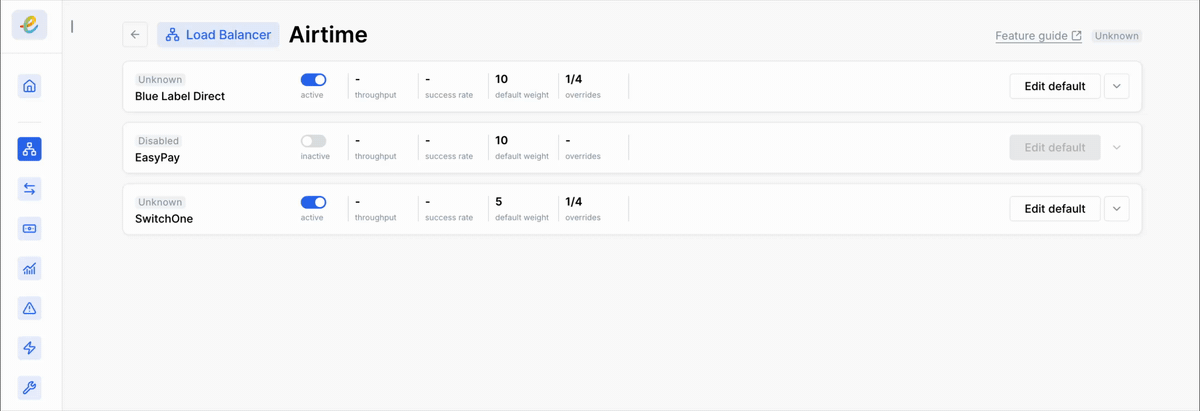Go back using the left arrow button
Image resolution: width=1200 pixels, height=411 pixels.
tap(135, 35)
